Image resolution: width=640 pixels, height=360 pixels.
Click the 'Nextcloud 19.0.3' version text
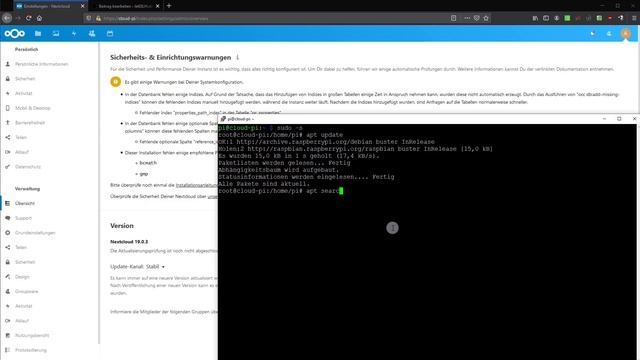(129, 242)
